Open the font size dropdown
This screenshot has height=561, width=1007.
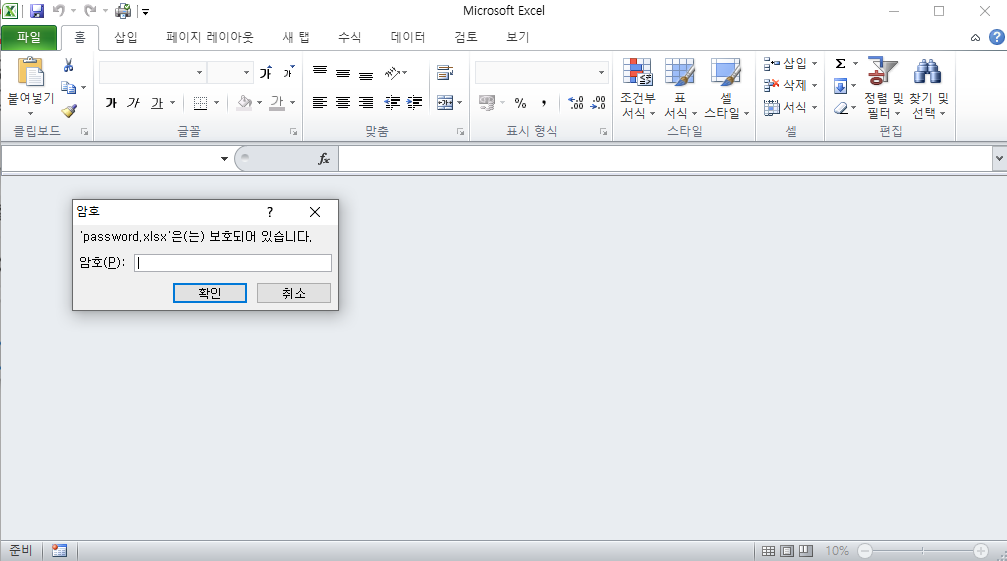(247, 73)
